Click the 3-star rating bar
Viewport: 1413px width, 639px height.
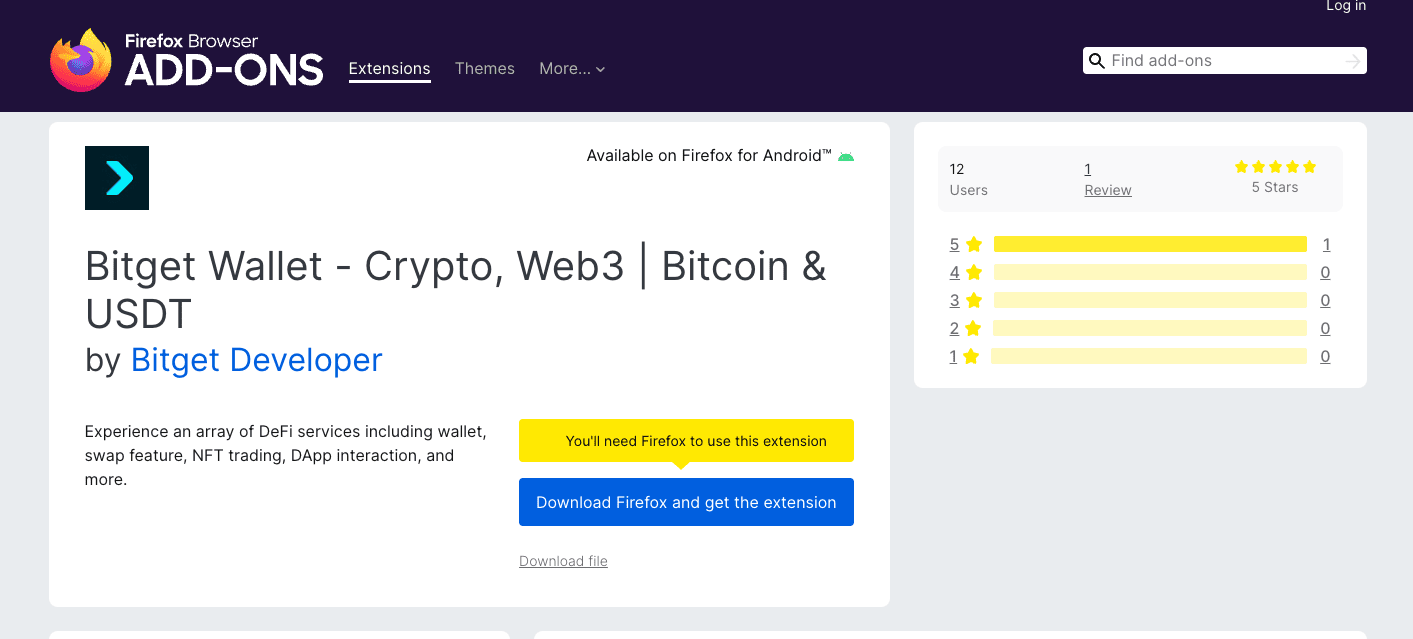[1150, 300]
